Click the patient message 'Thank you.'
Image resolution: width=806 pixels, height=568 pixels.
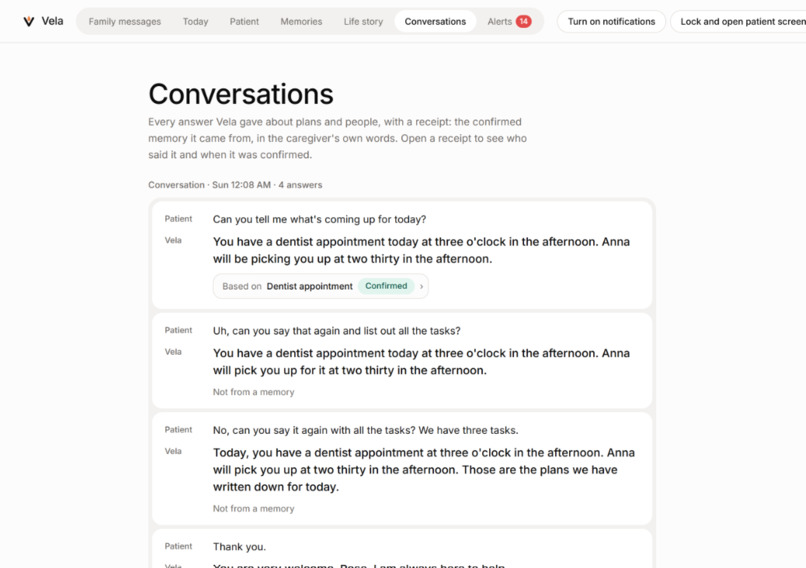click(x=239, y=547)
